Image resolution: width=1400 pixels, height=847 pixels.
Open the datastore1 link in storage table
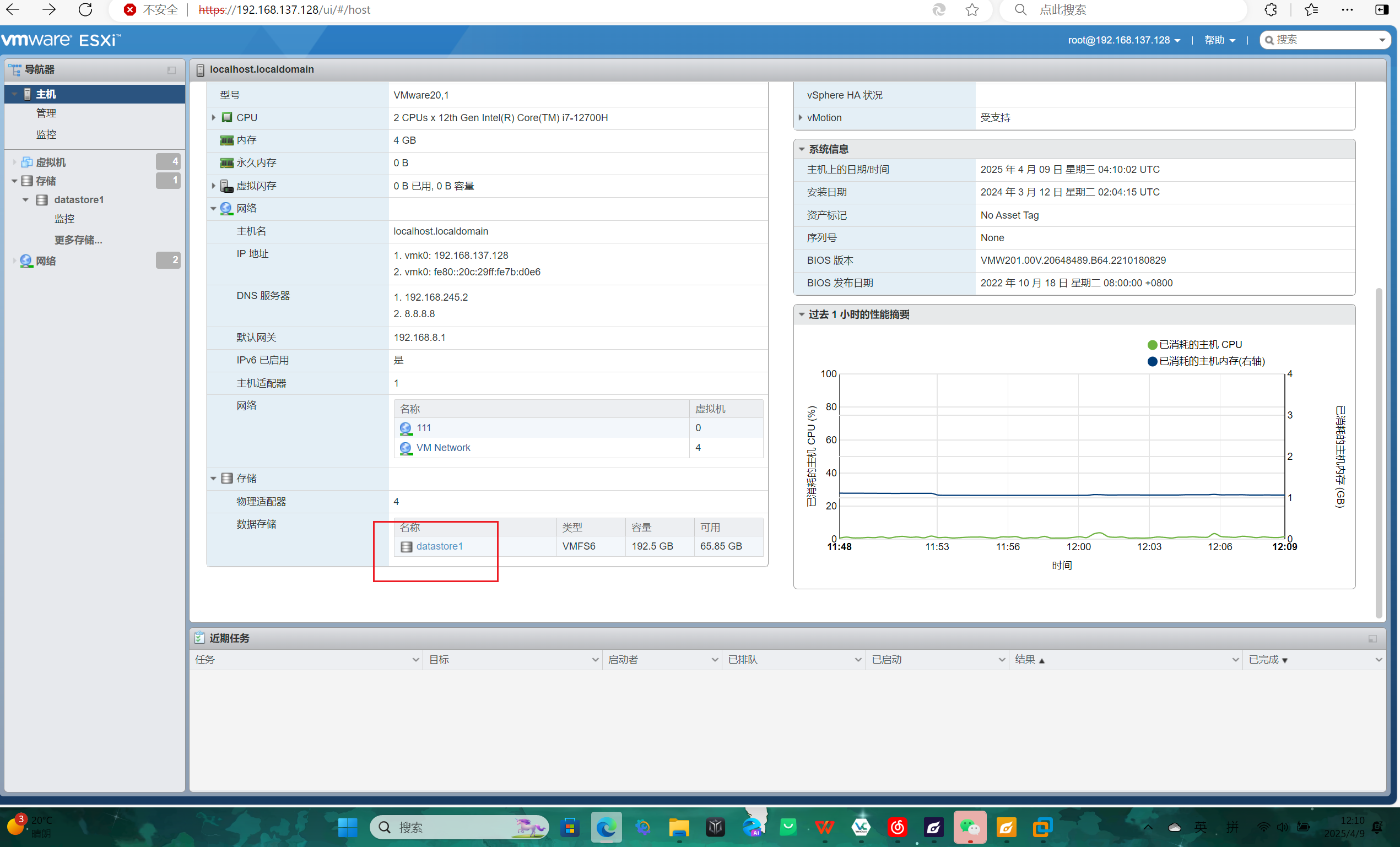point(439,546)
